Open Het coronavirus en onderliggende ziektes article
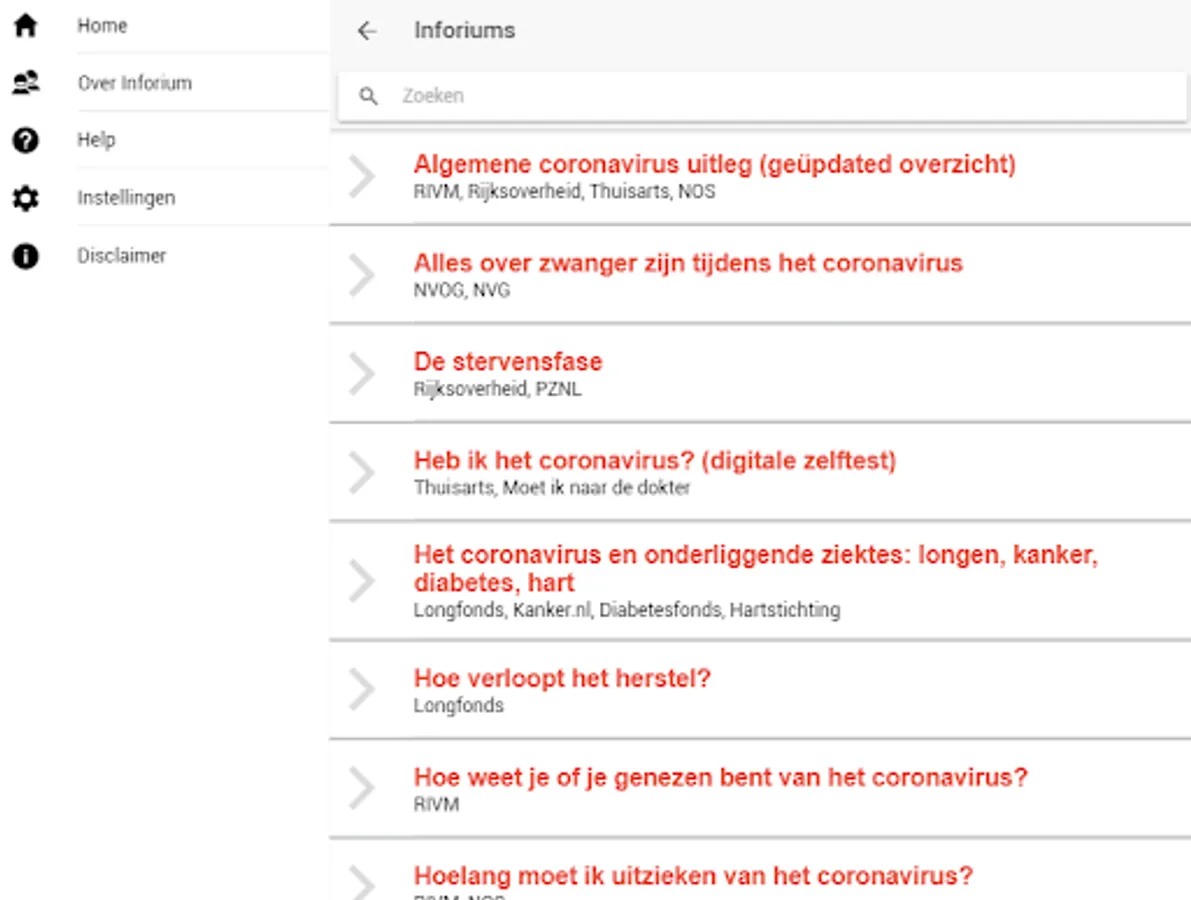The image size is (1191, 900). pos(755,568)
